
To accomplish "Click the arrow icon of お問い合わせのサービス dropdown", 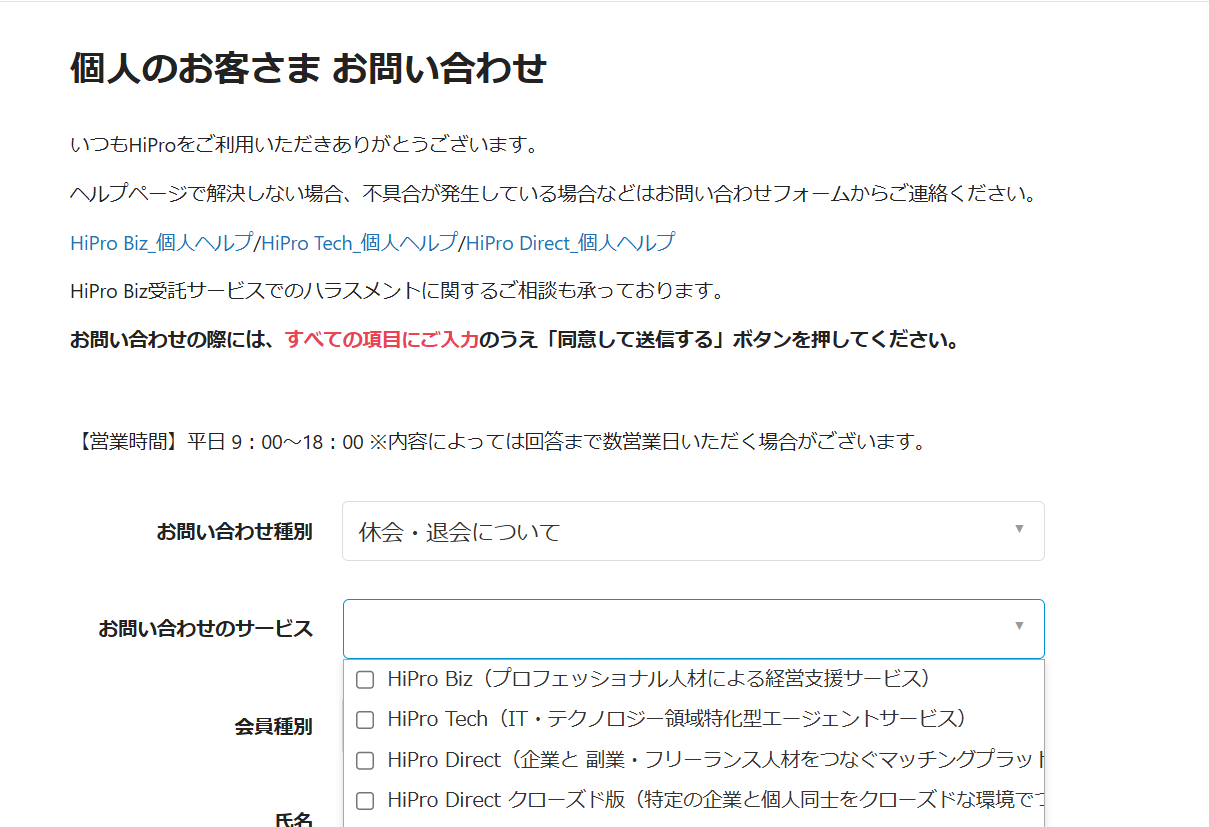I will [1019, 626].
